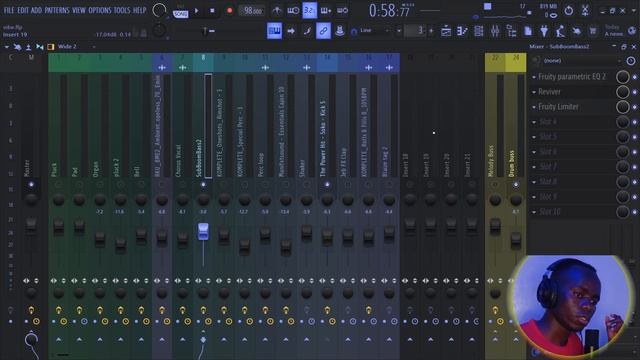
Task: Mute the Master mixer track
Action: tap(31, 185)
